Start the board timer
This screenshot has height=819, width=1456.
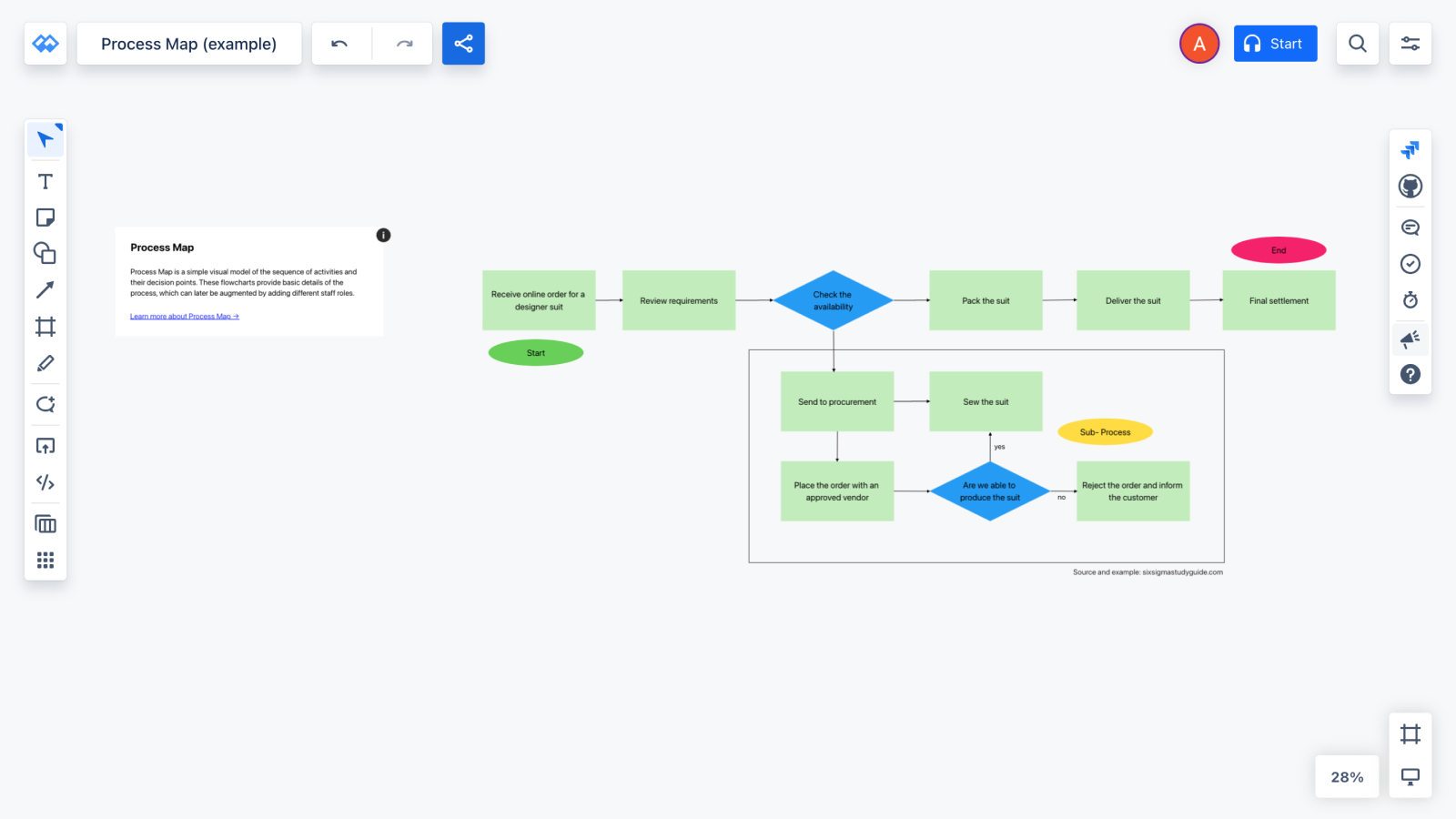click(1410, 299)
